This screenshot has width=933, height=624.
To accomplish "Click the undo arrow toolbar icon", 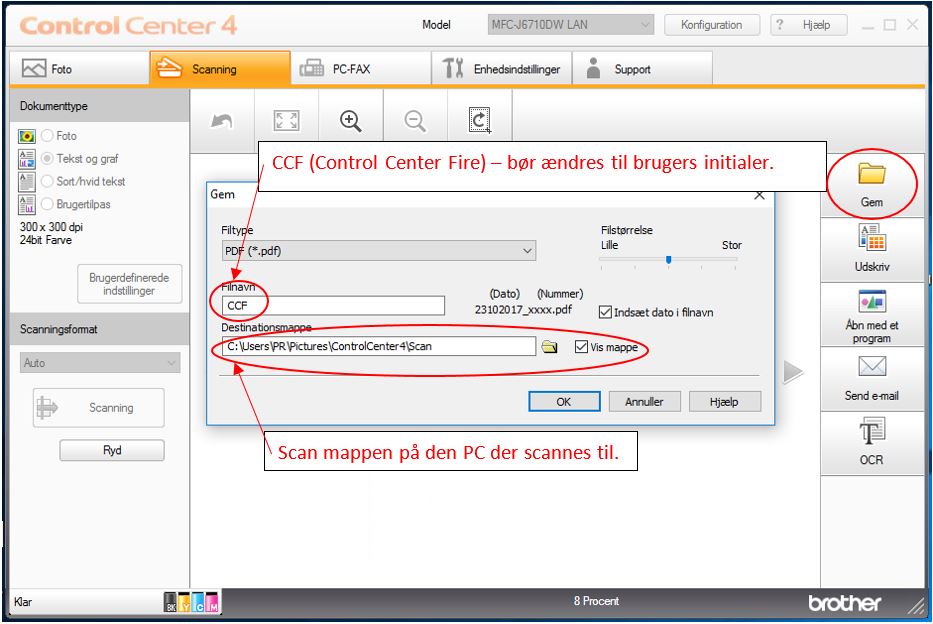I will pos(222,121).
